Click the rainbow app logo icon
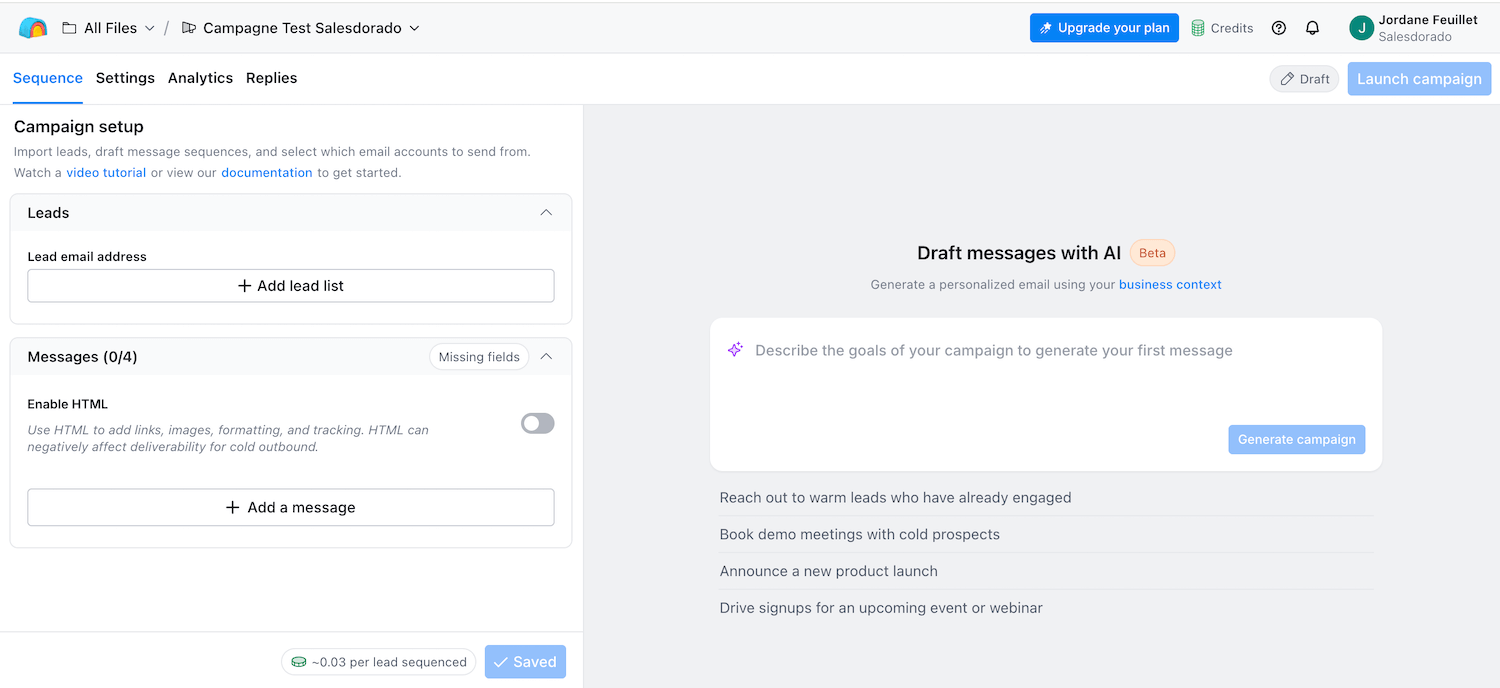 33,28
